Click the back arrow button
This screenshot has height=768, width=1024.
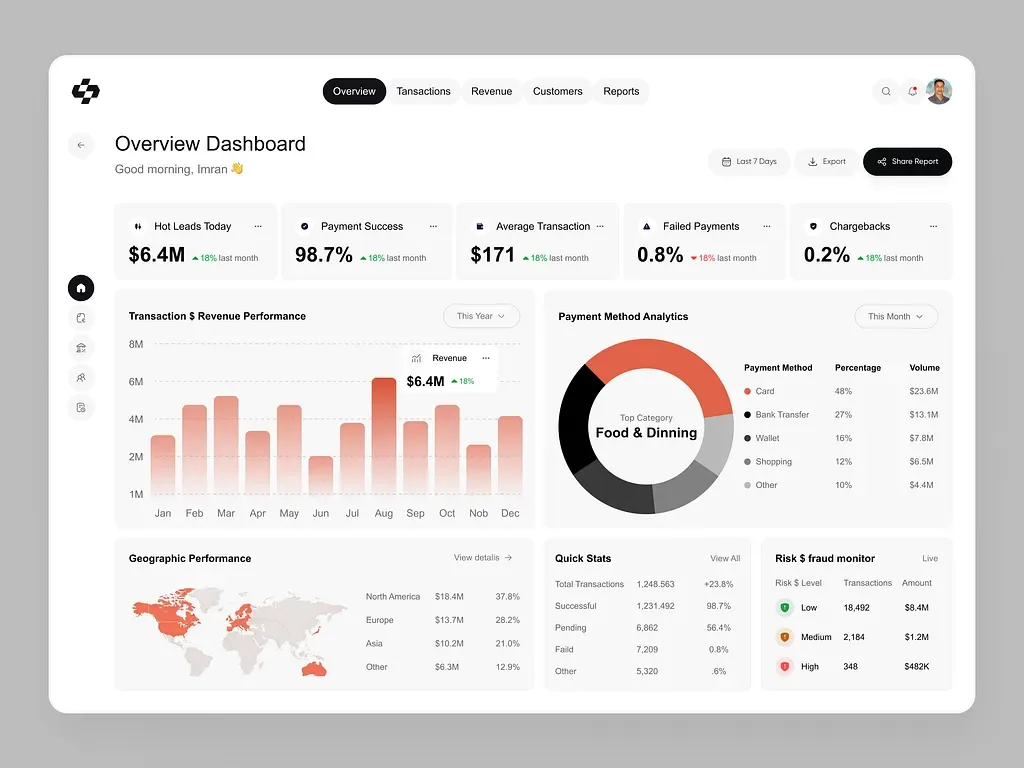tap(81, 145)
